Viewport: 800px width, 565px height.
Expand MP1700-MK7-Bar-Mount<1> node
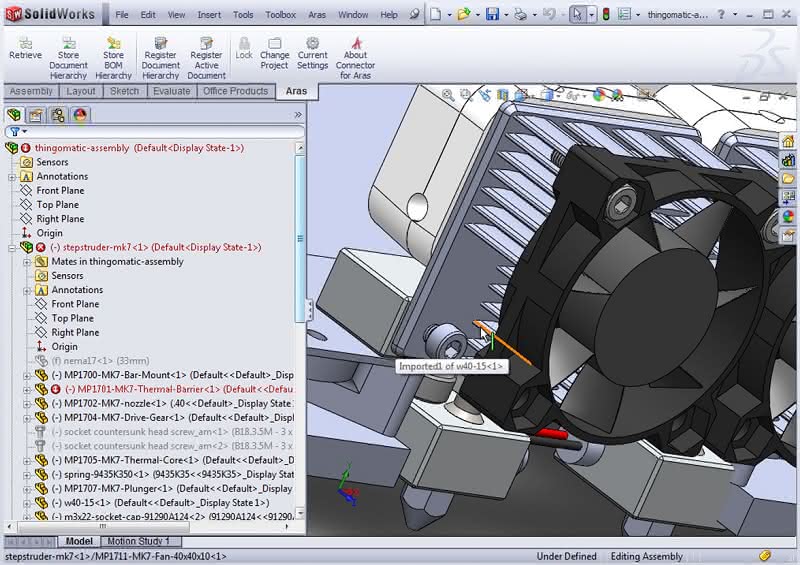[x=27, y=376]
